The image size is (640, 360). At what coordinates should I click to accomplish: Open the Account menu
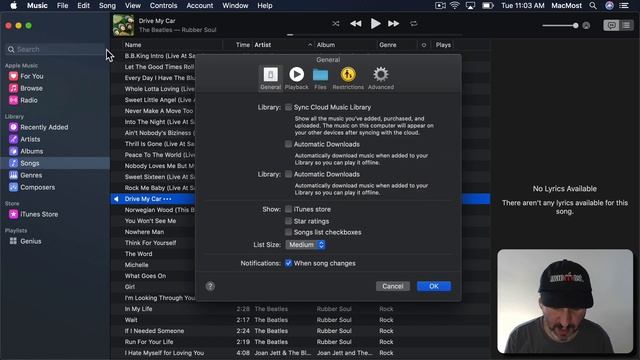click(200, 6)
